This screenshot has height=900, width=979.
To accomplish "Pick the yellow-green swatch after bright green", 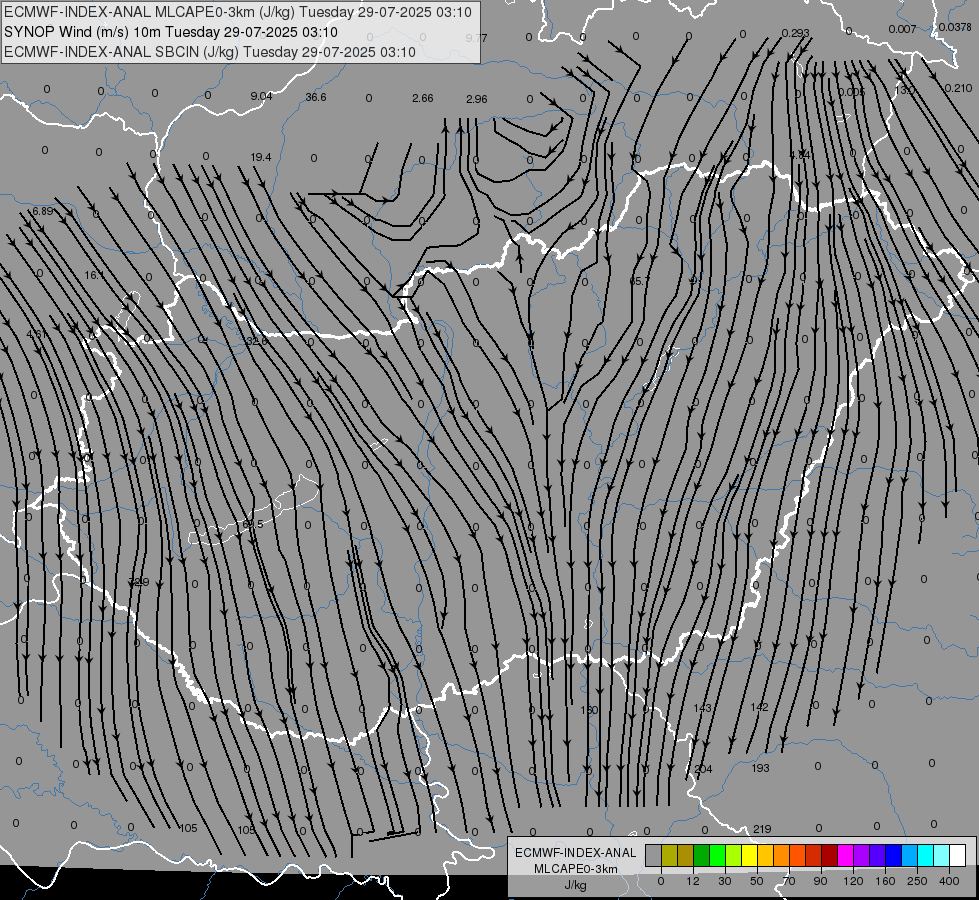I will click(x=734, y=856).
